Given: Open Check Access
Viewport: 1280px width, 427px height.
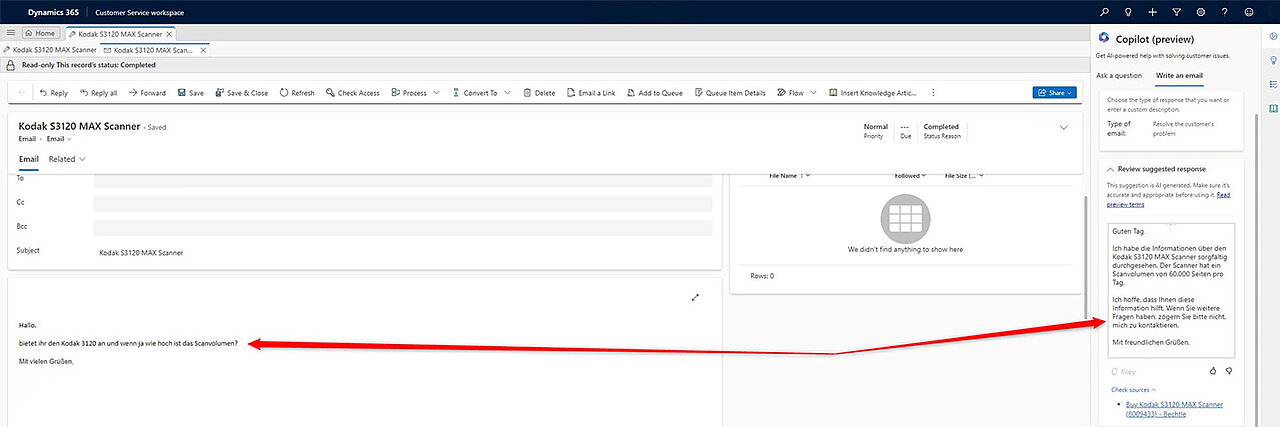Looking at the screenshot, I should [x=352, y=93].
